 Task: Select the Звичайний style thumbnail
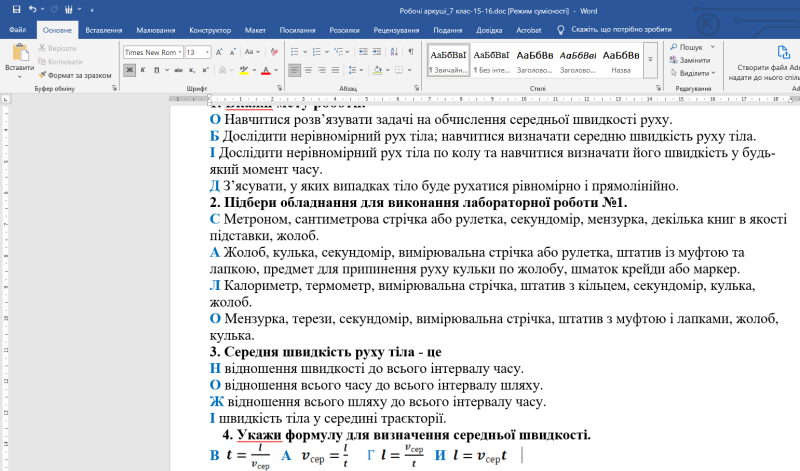click(x=448, y=62)
